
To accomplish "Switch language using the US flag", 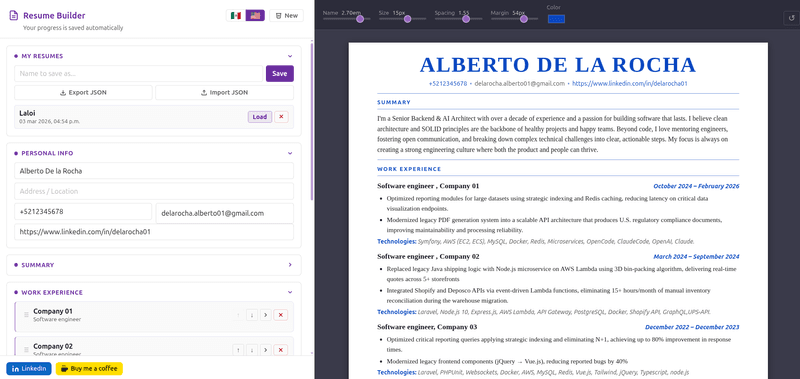I will 255,16.
